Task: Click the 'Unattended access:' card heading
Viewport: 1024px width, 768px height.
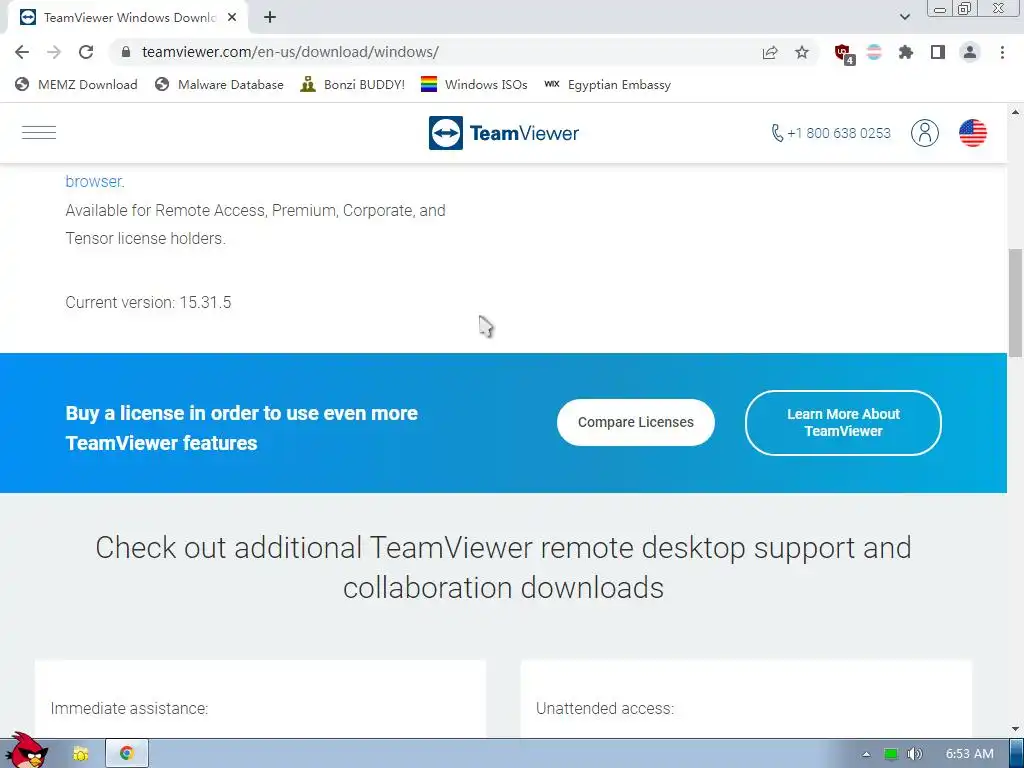Action: [x=605, y=709]
